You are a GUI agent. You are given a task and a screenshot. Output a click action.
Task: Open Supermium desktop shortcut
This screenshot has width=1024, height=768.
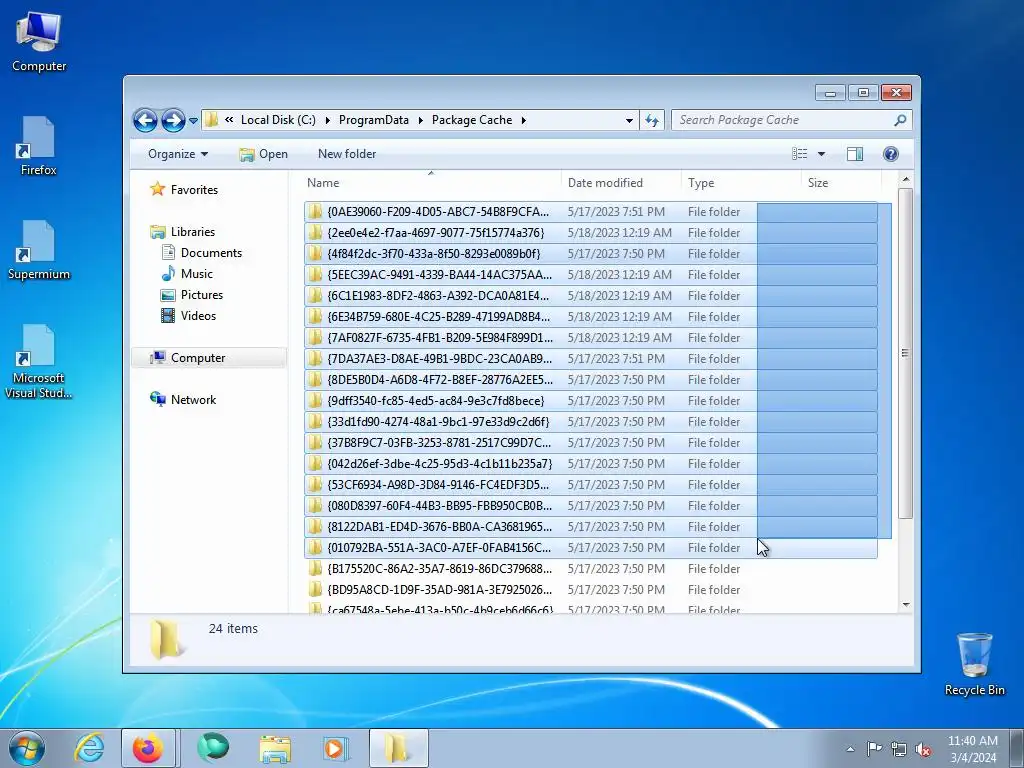coord(39,250)
